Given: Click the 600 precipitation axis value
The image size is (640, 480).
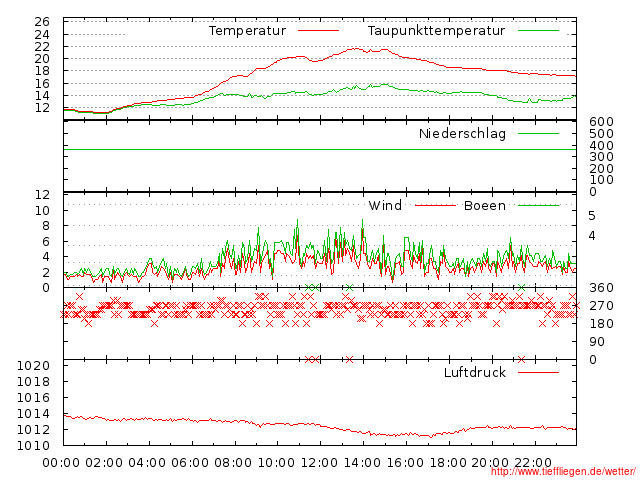Looking at the screenshot, I should click(601, 122).
